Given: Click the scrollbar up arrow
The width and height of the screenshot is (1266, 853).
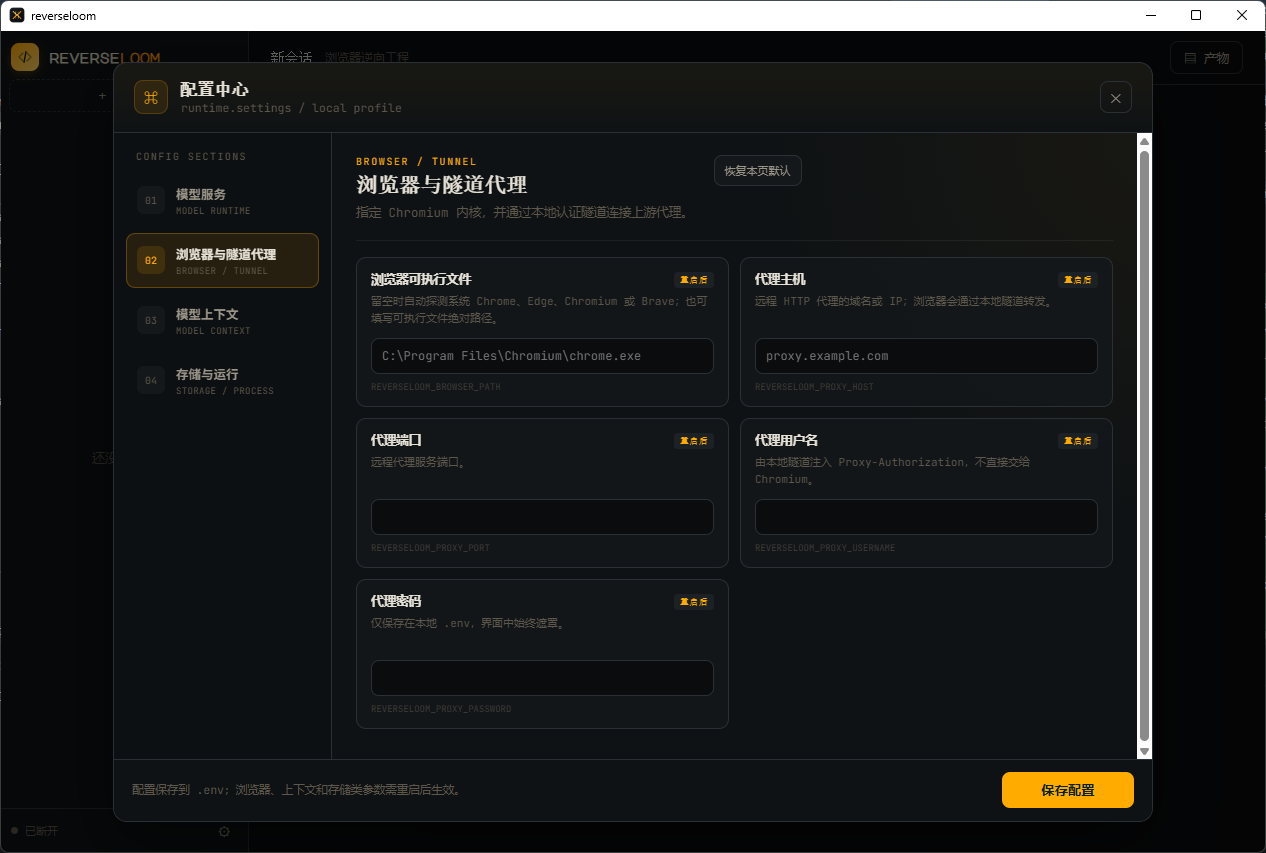Looking at the screenshot, I should [x=1145, y=141].
